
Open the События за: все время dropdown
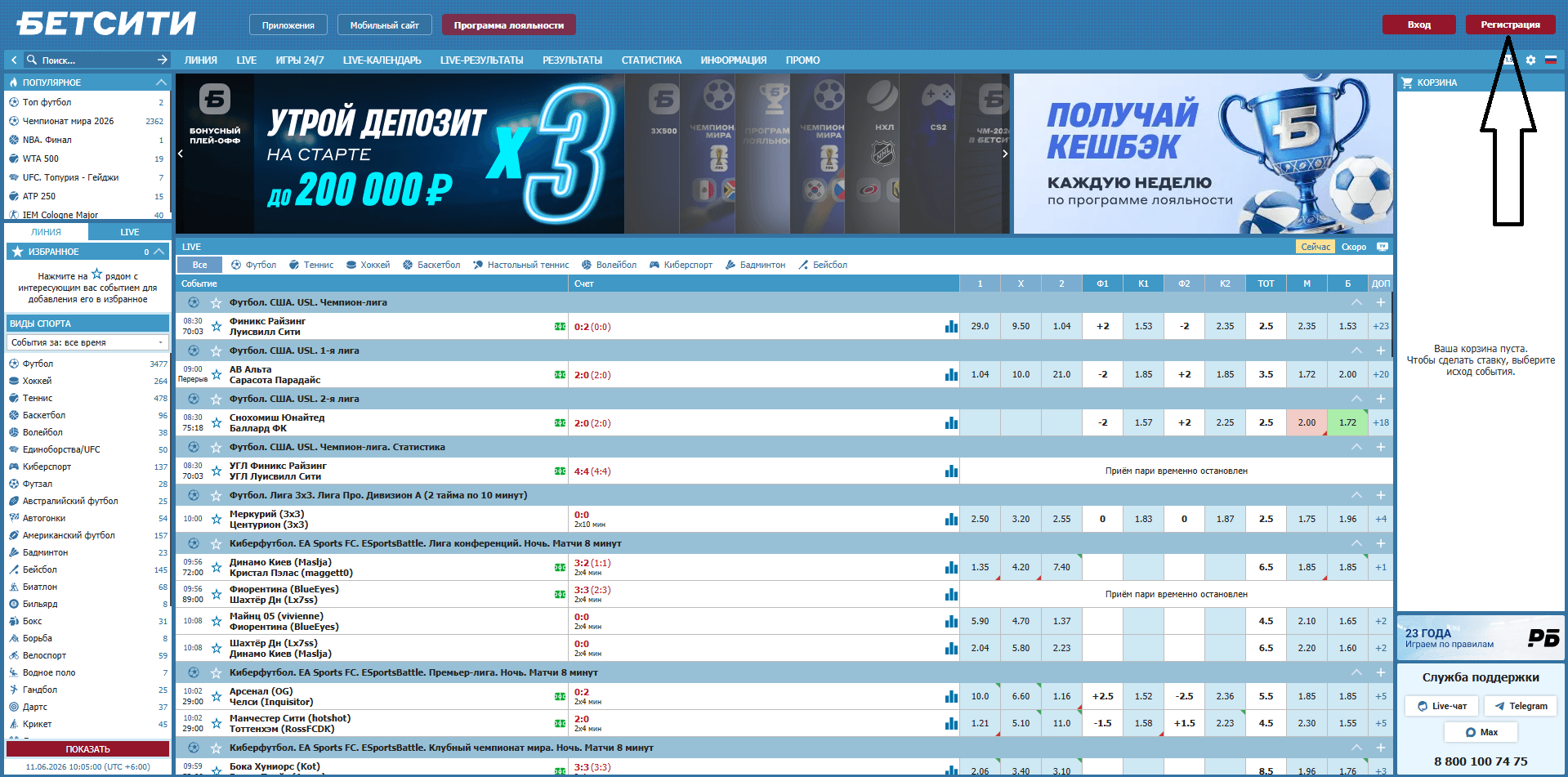tap(87, 342)
